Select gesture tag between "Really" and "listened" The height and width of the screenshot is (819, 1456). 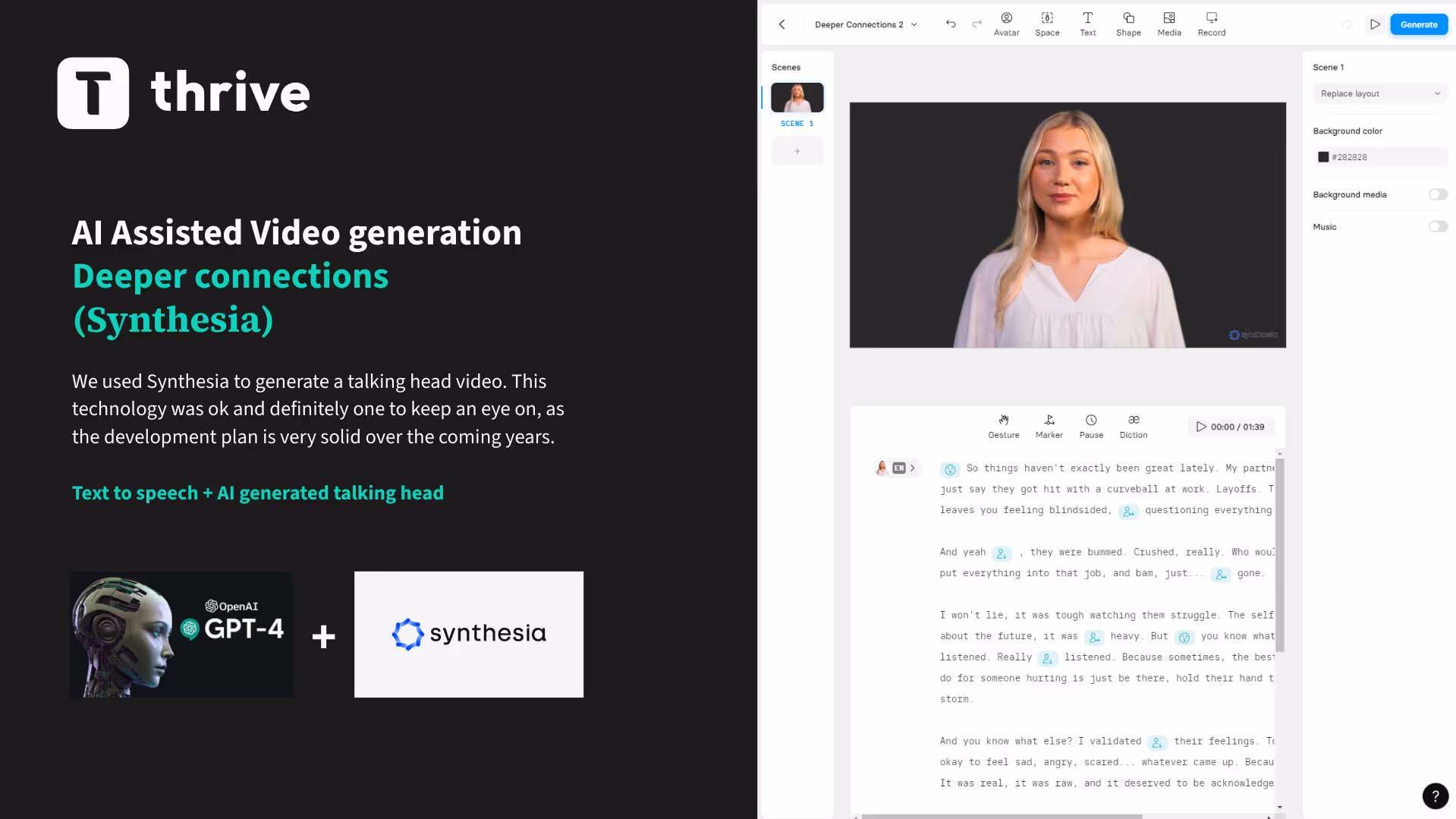1048,658
